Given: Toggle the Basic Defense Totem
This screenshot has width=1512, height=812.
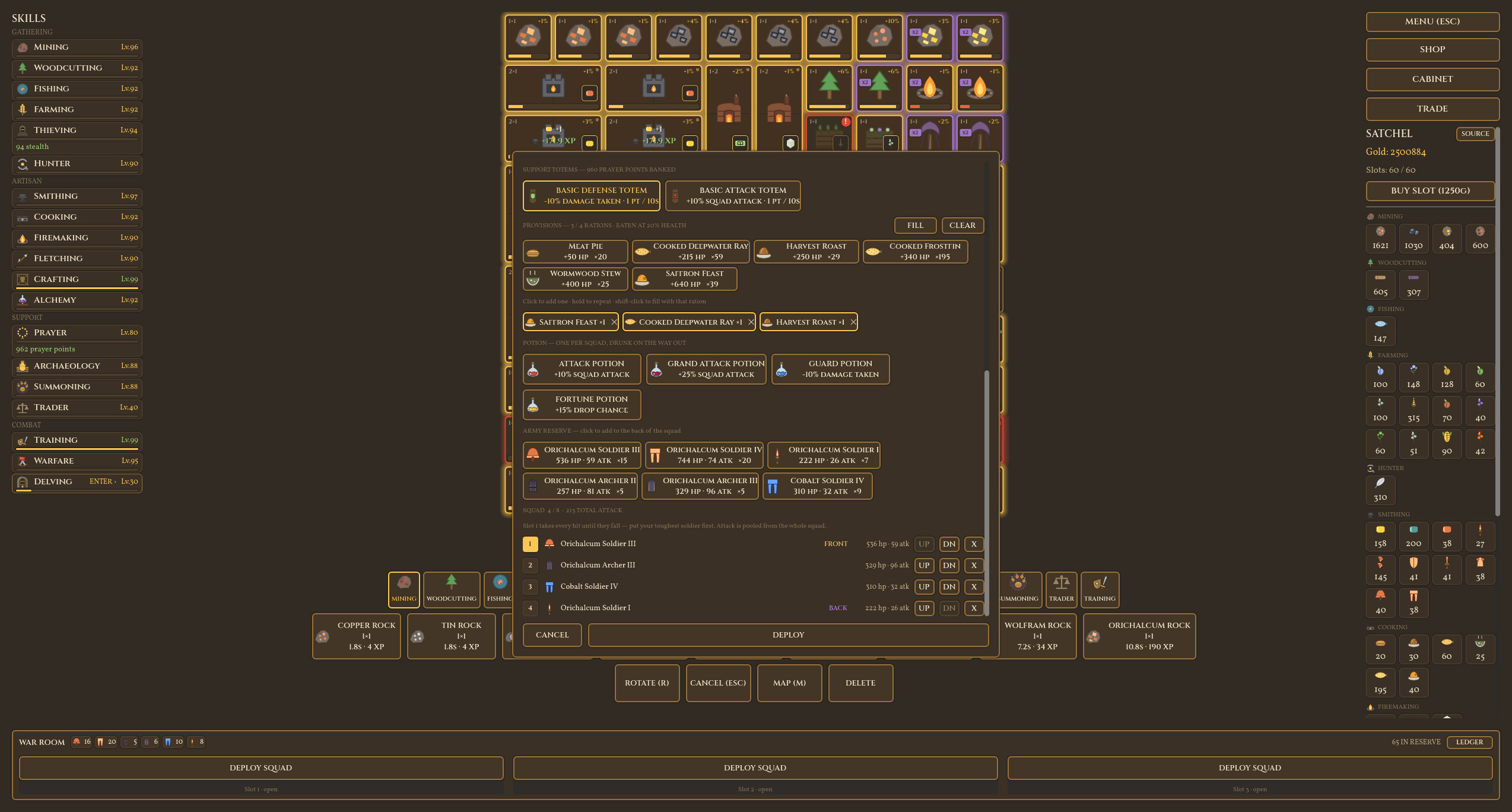Looking at the screenshot, I should tap(591, 195).
